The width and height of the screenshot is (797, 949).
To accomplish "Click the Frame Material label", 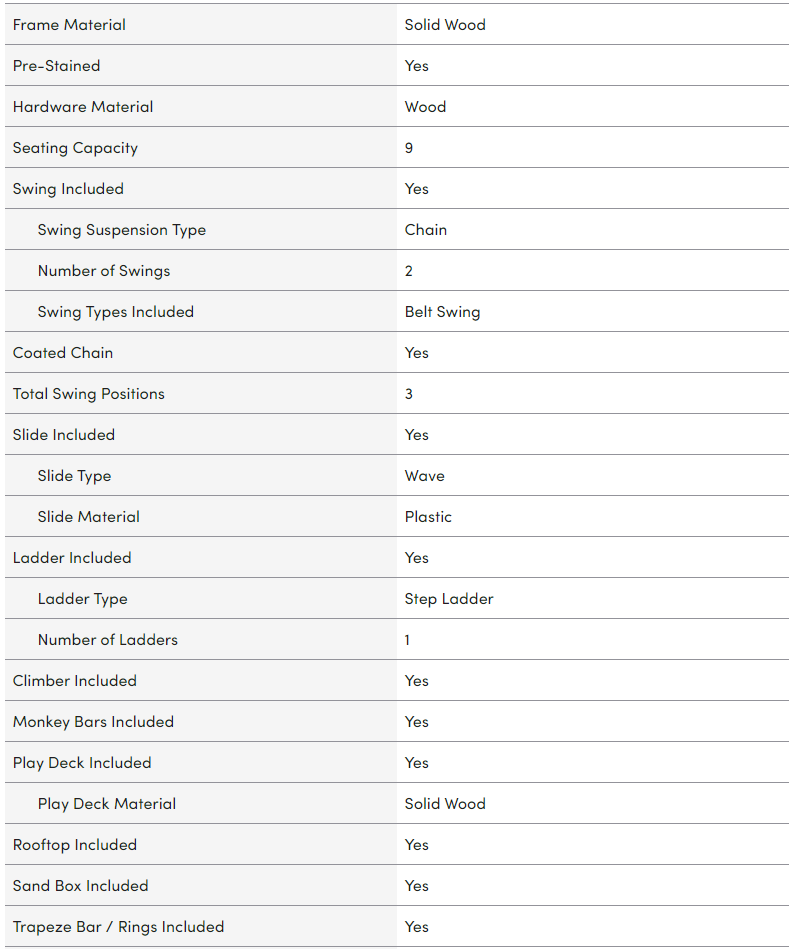I will click(x=69, y=25).
